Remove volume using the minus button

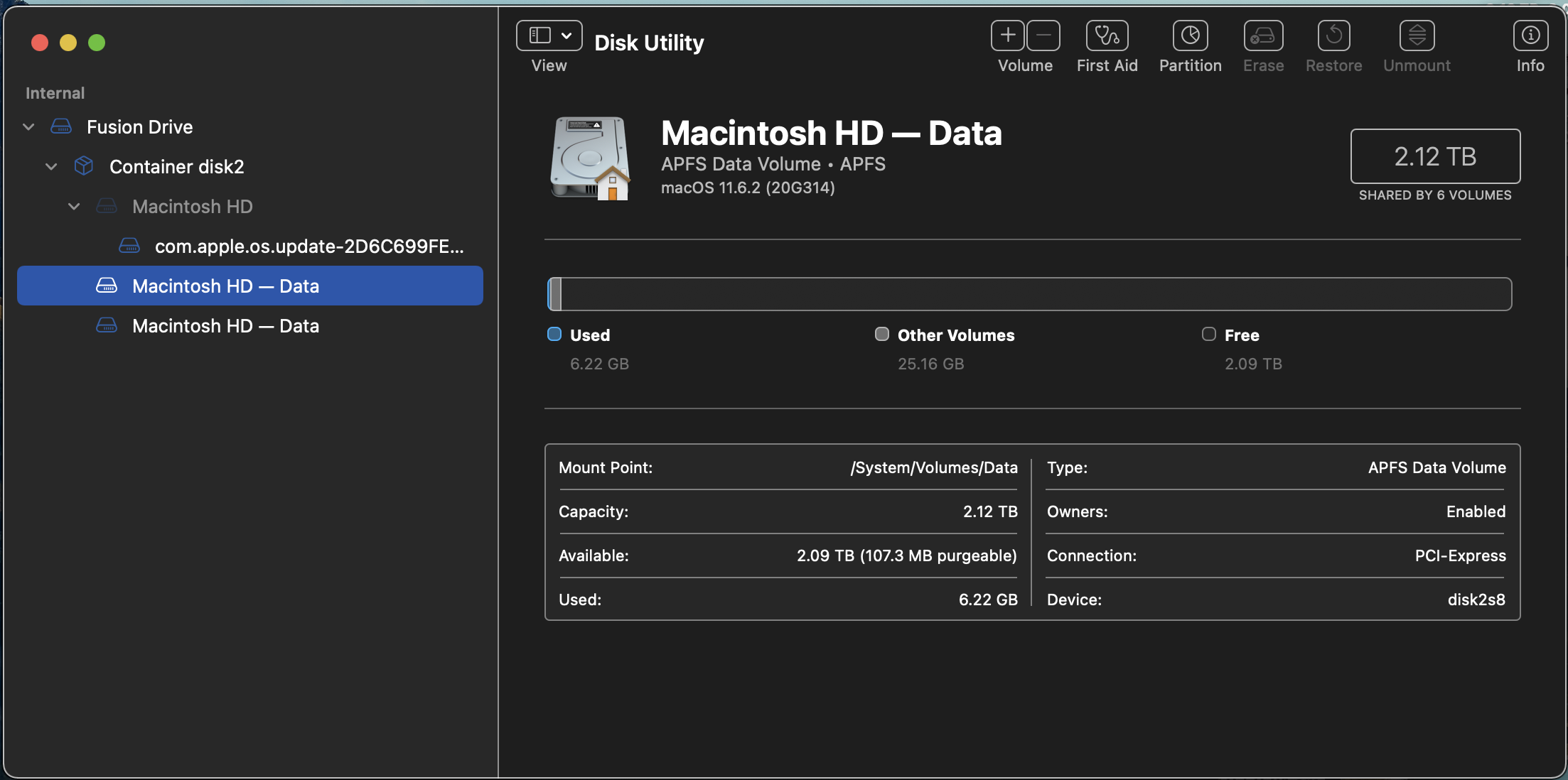point(1043,36)
